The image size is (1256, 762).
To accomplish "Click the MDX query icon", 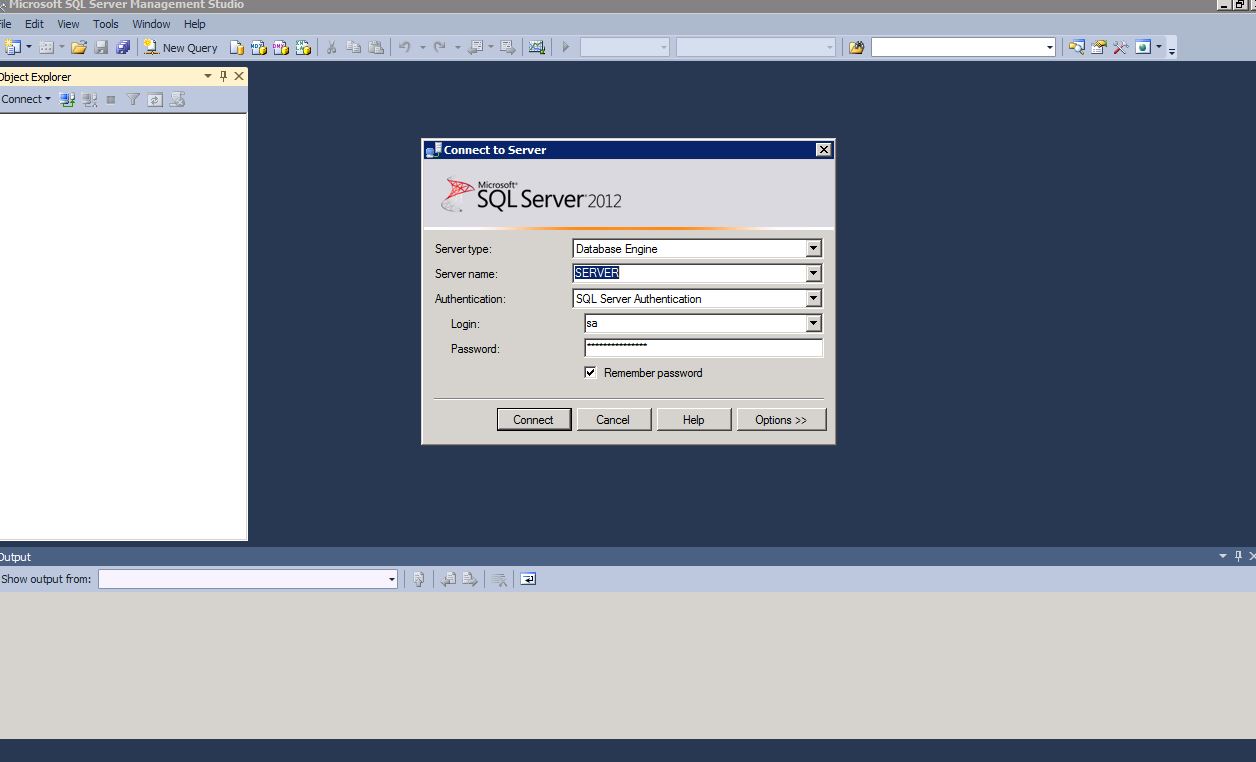I will 259,47.
